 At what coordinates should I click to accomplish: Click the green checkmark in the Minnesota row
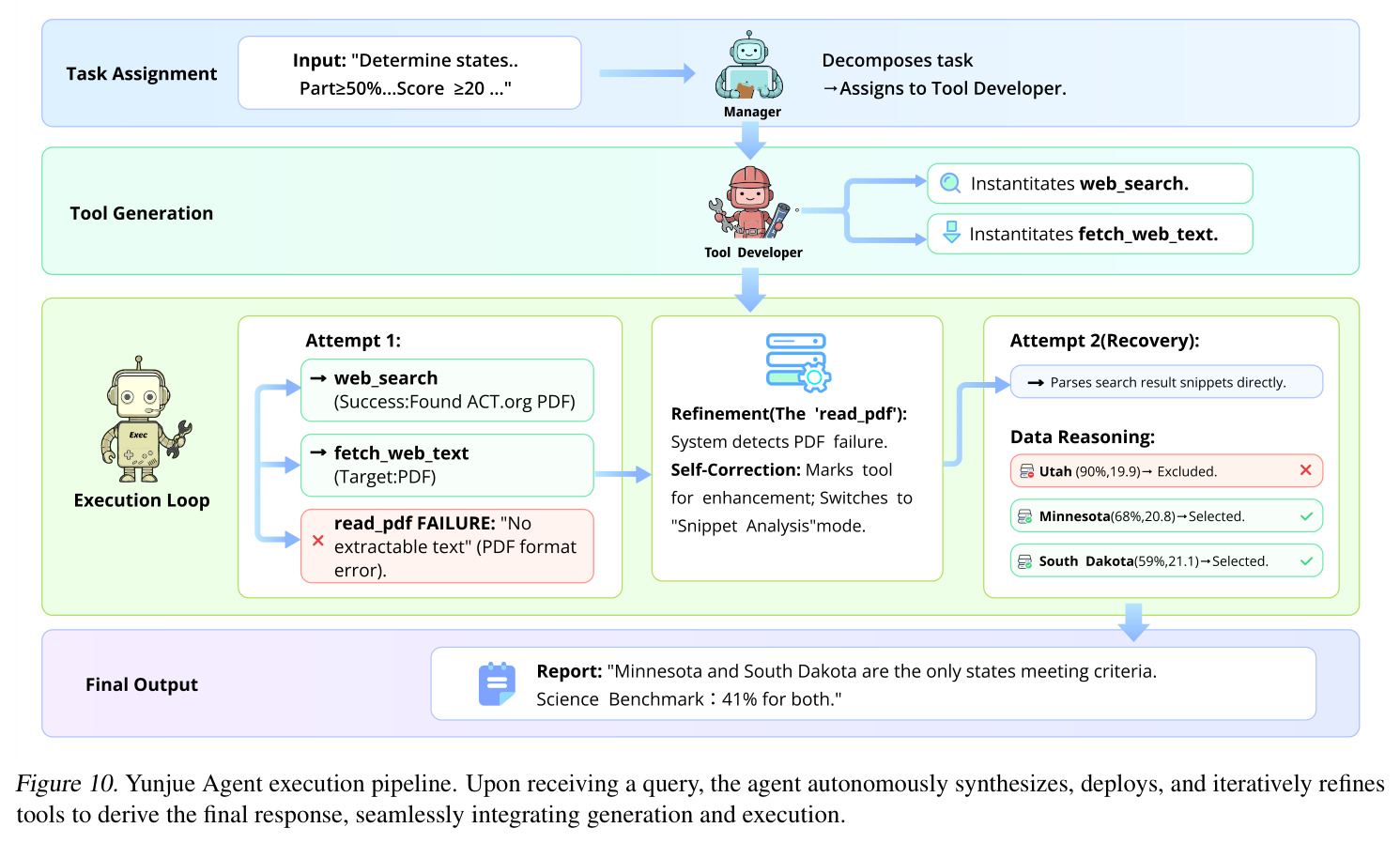pos(1306,516)
